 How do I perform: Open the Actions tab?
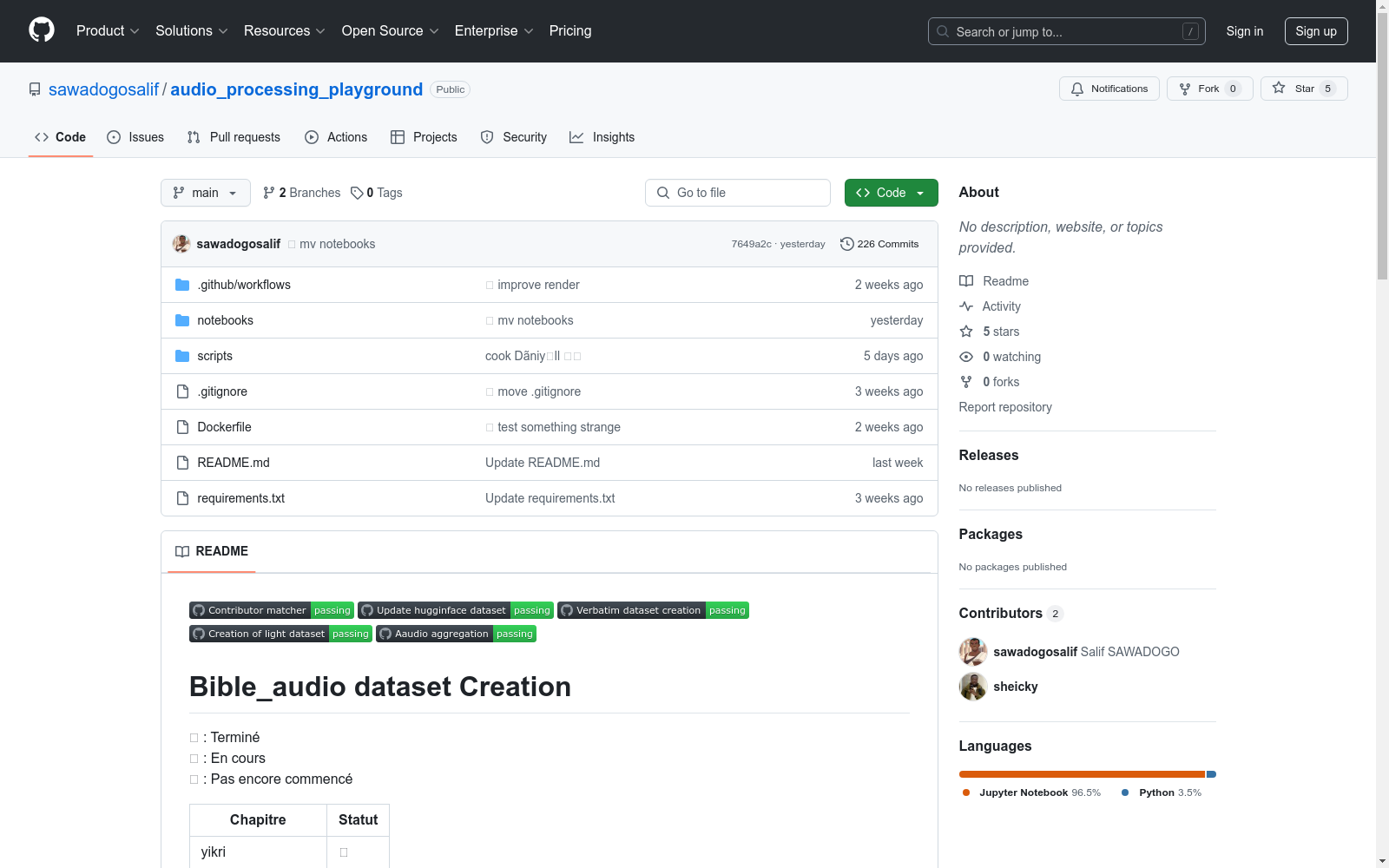(x=336, y=137)
